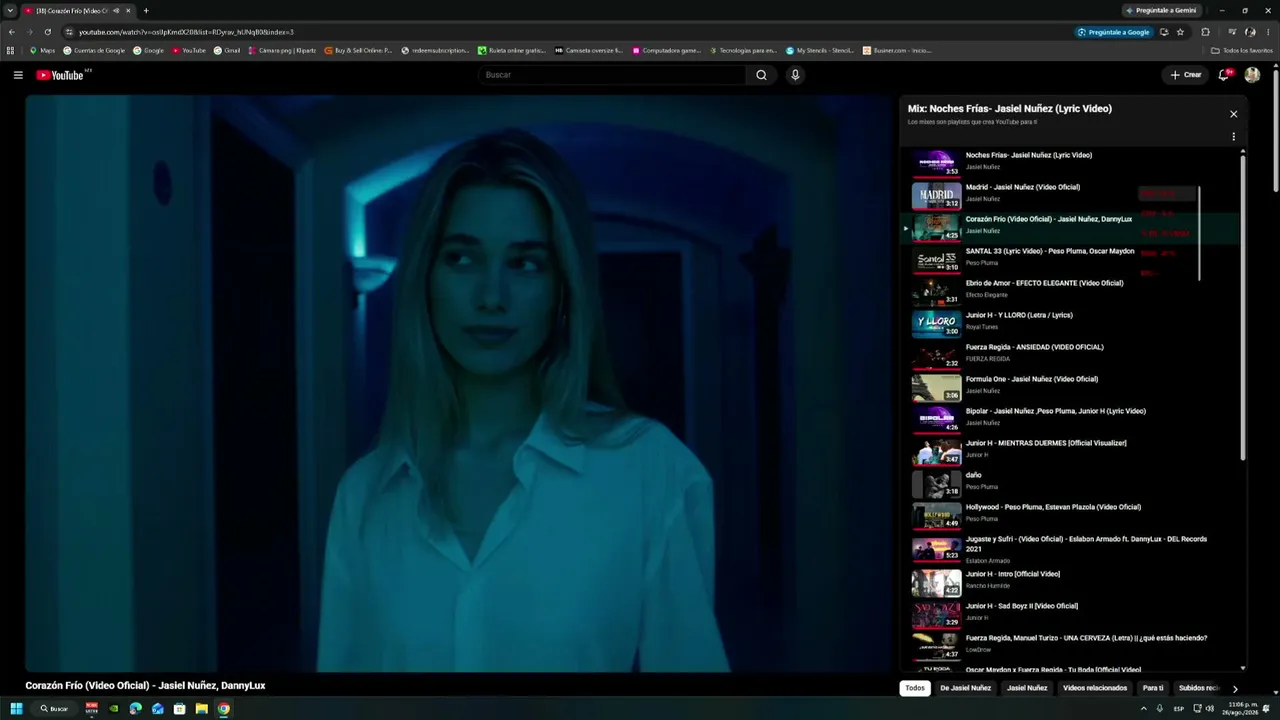Select the 'Videos relacionados' chip
Viewport: 1280px width, 720px height.
point(1095,688)
